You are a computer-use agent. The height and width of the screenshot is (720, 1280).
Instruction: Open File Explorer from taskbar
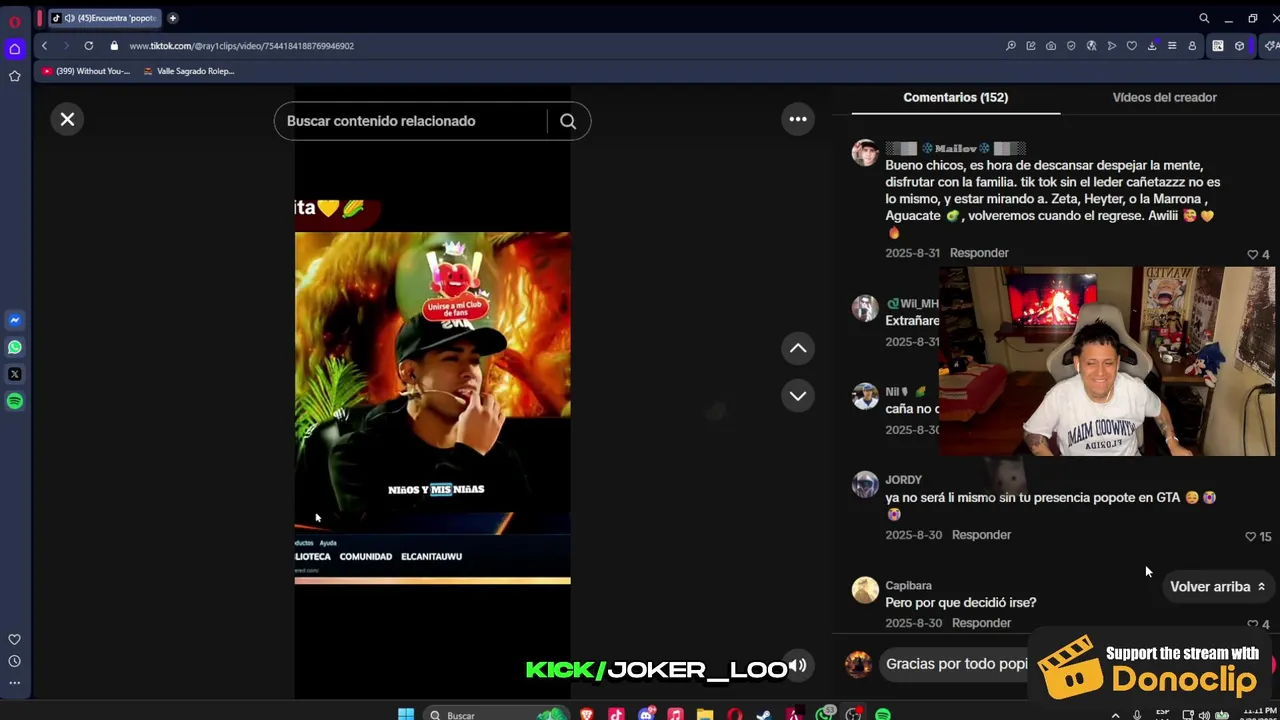705,714
